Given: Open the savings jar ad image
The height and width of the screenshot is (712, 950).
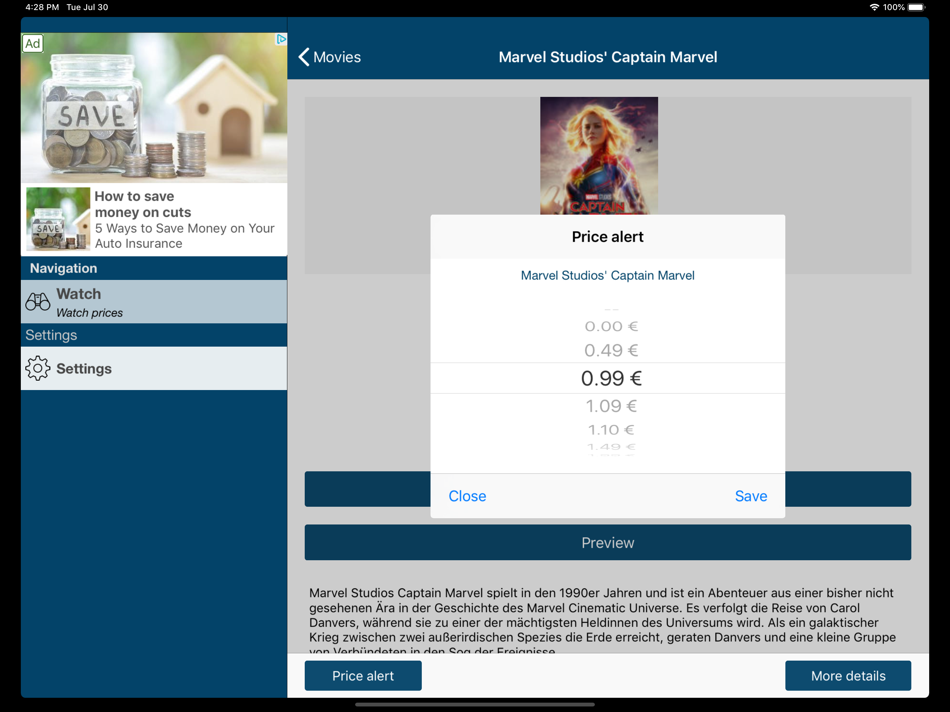Looking at the screenshot, I should [154, 108].
